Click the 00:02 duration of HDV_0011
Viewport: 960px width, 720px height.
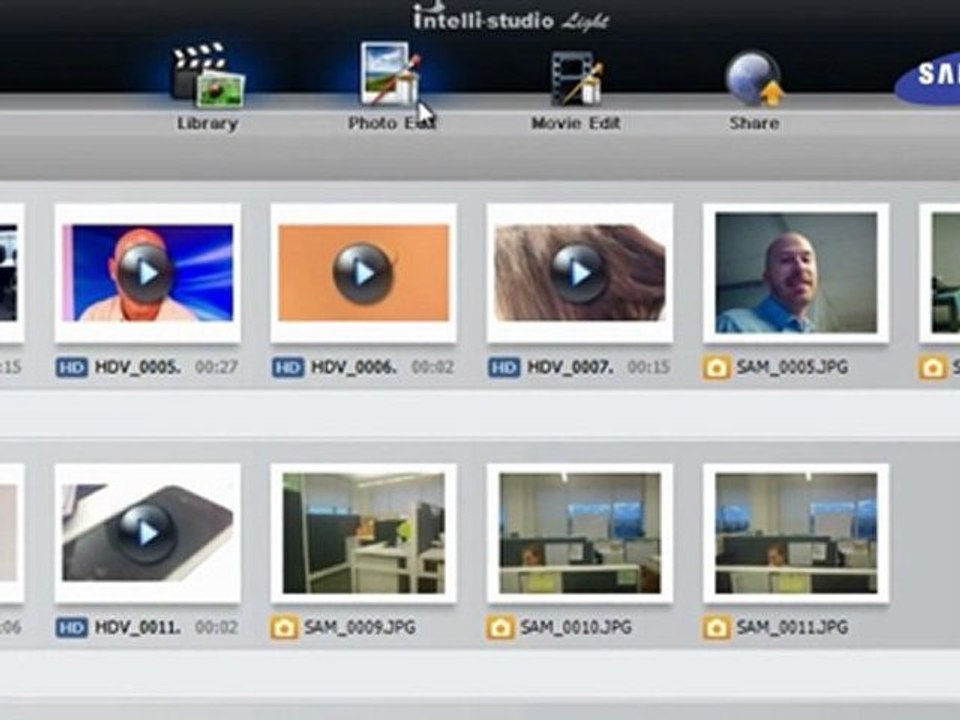click(217, 628)
